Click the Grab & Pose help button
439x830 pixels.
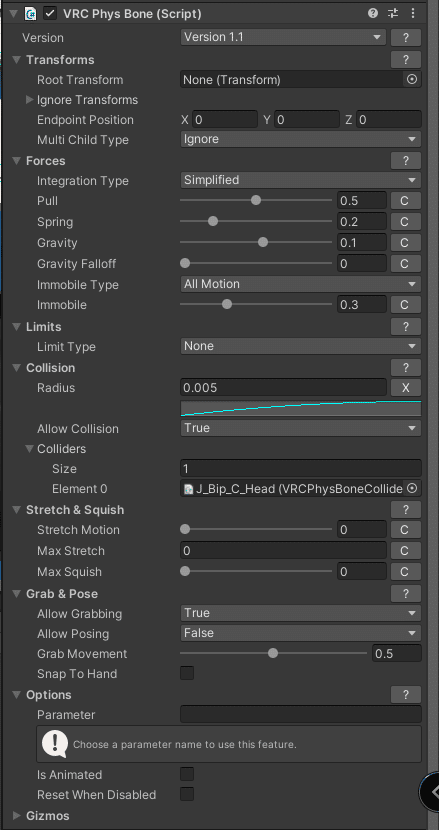click(406, 593)
